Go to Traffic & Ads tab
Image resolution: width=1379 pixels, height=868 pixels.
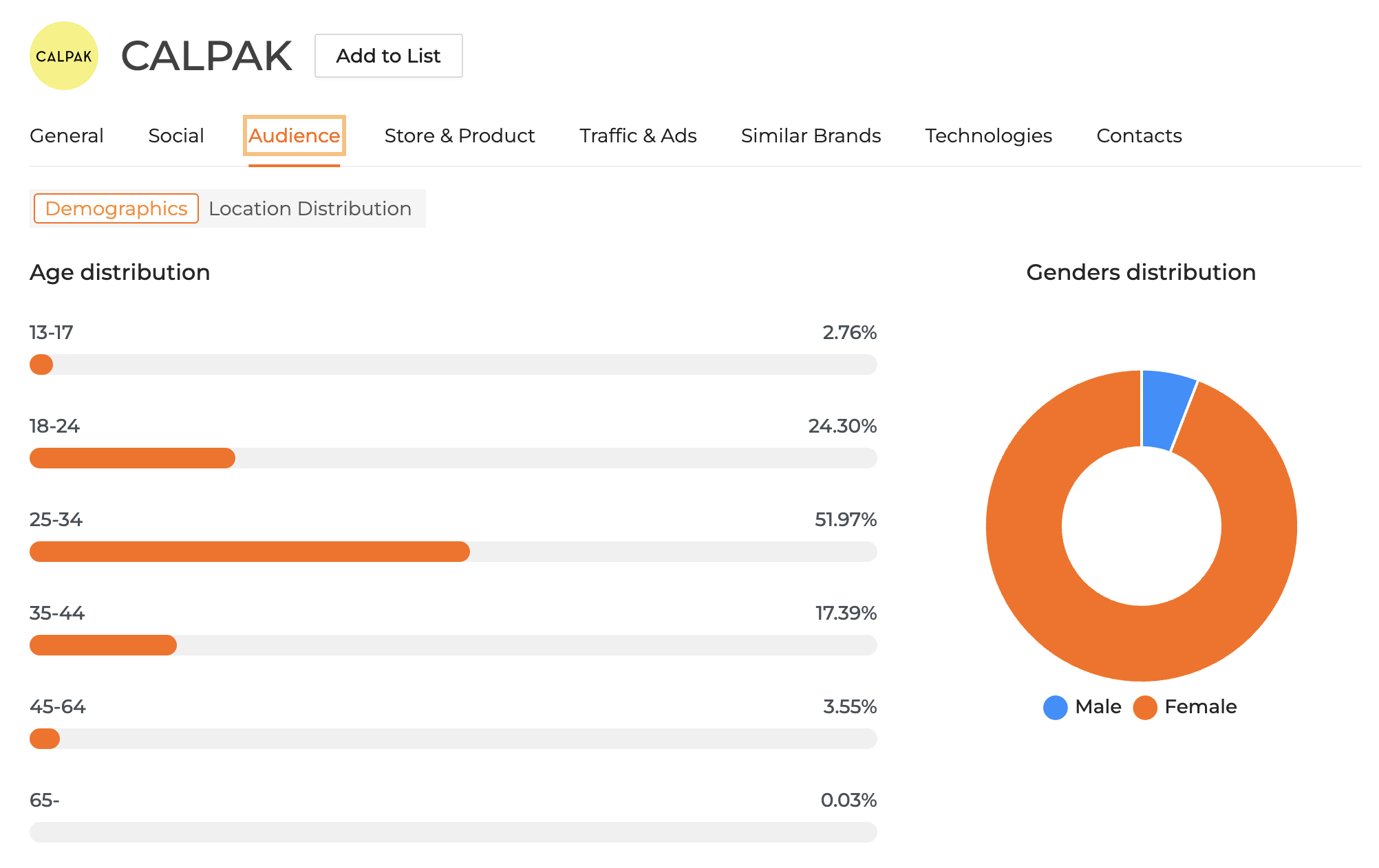click(x=638, y=135)
